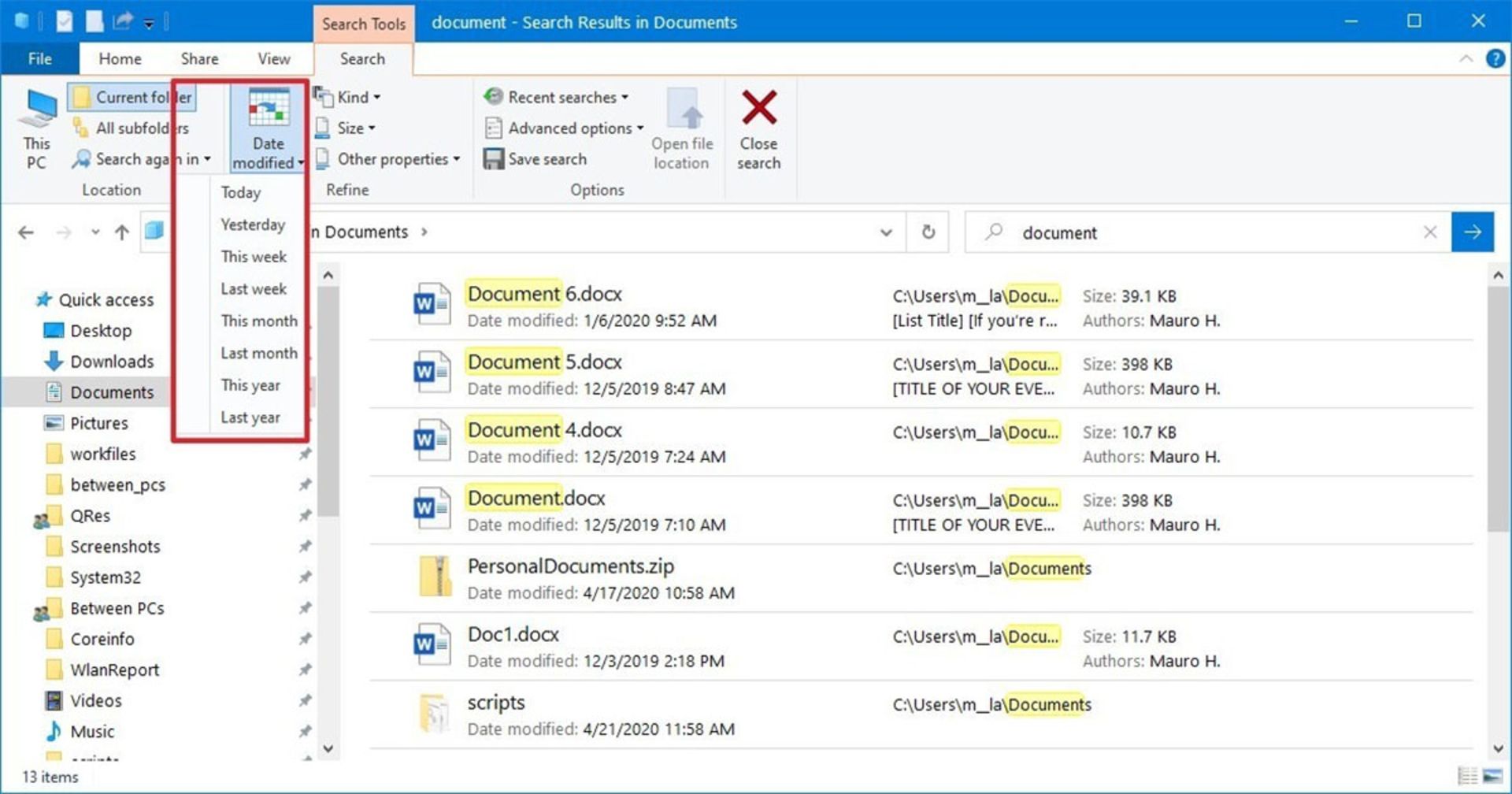
Task: Click the Save search disk icon
Action: pyautogui.click(x=494, y=159)
